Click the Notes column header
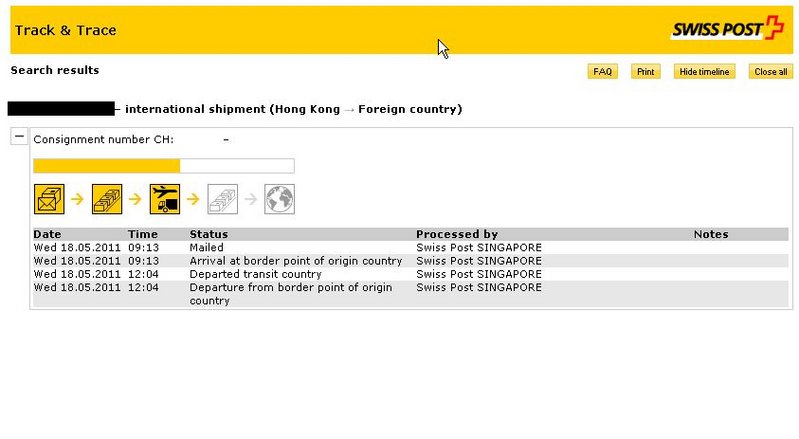Viewport: 799px width, 439px height. click(711, 234)
